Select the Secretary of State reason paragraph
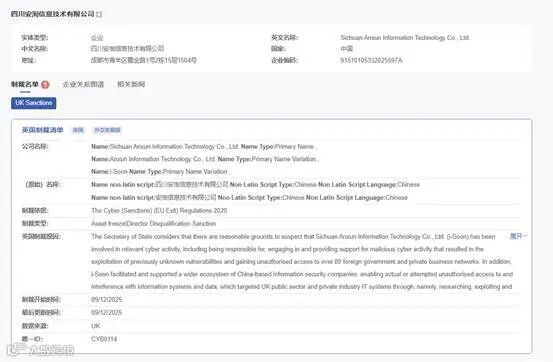The width and height of the screenshot is (553, 362). [302, 261]
